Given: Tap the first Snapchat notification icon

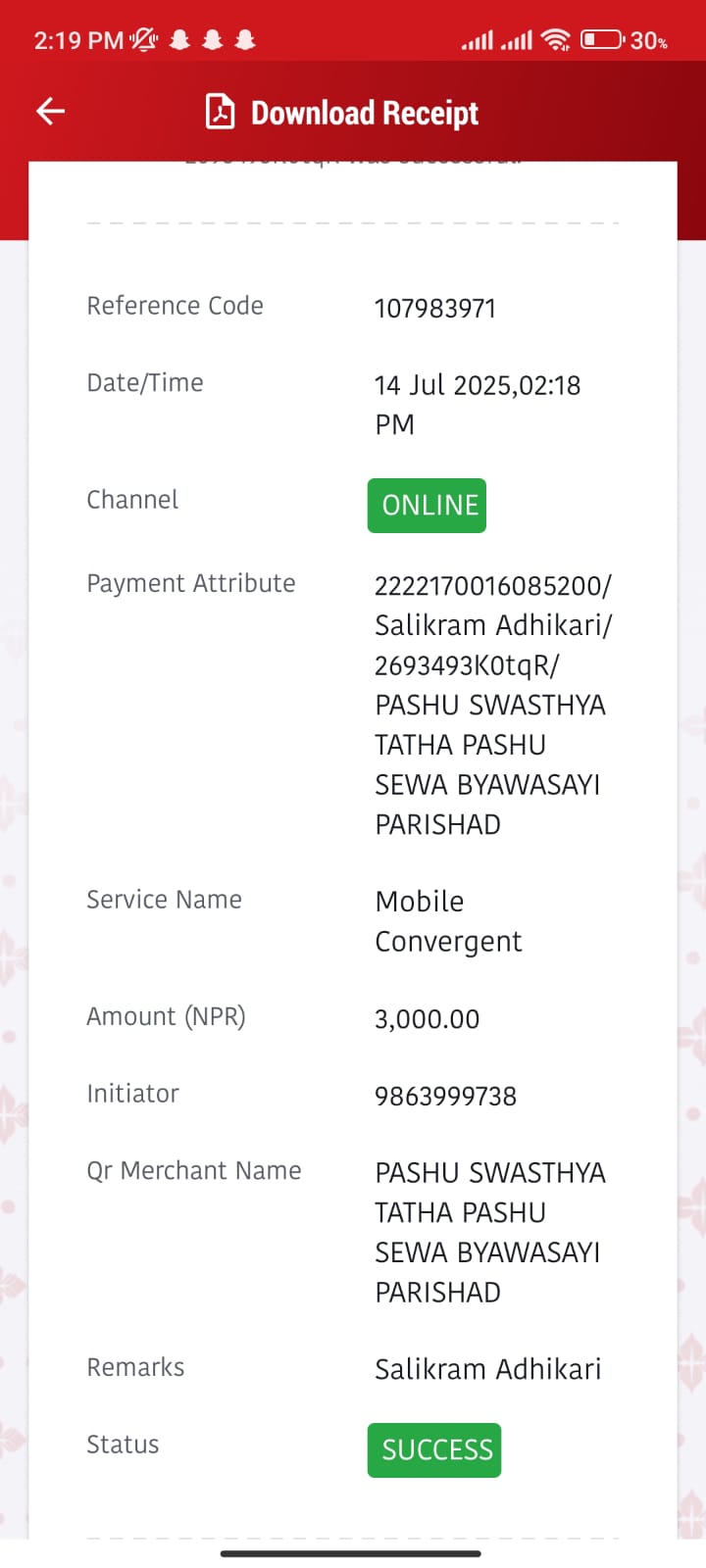Looking at the screenshot, I should click(x=179, y=40).
